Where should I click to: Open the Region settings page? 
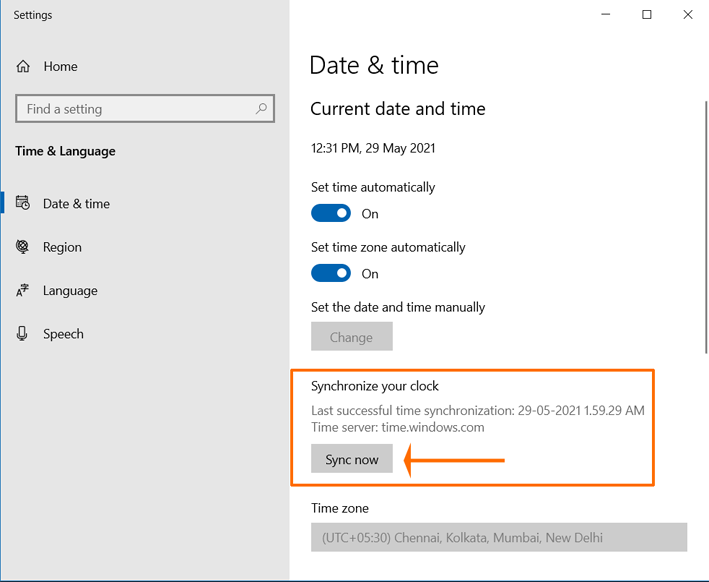click(x=62, y=247)
